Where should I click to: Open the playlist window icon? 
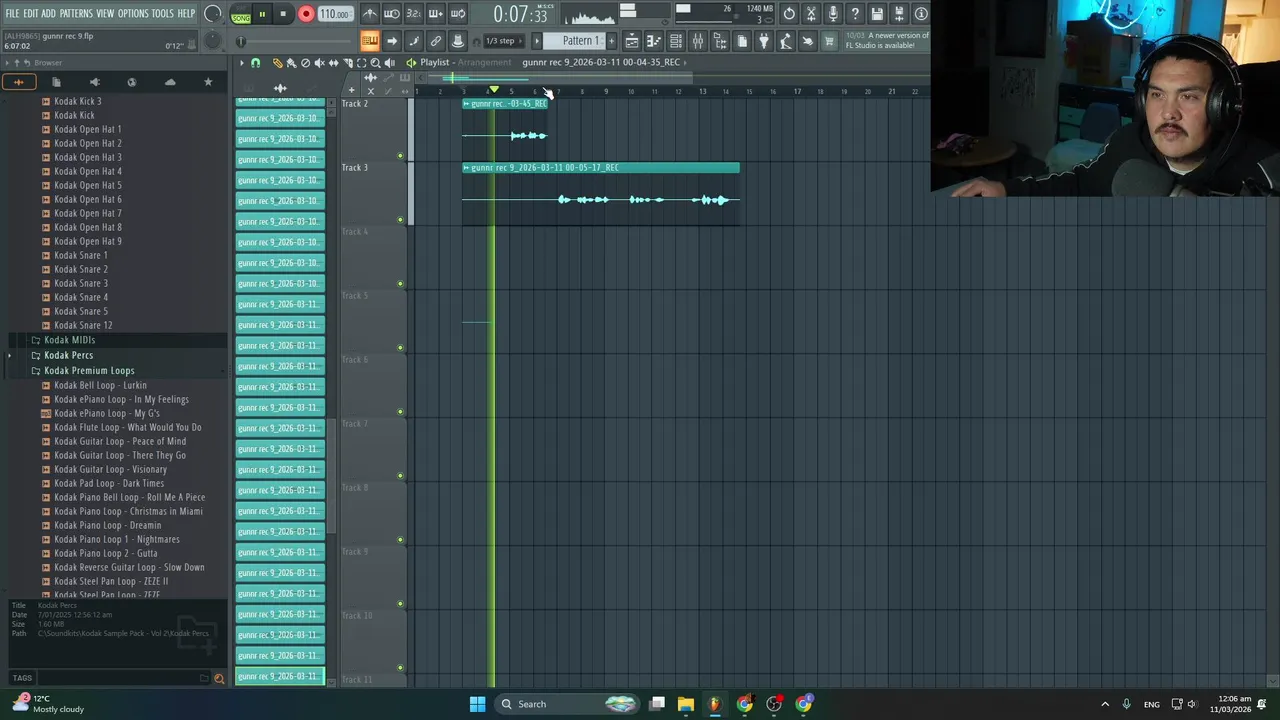pyautogui.click(x=632, y=41)
